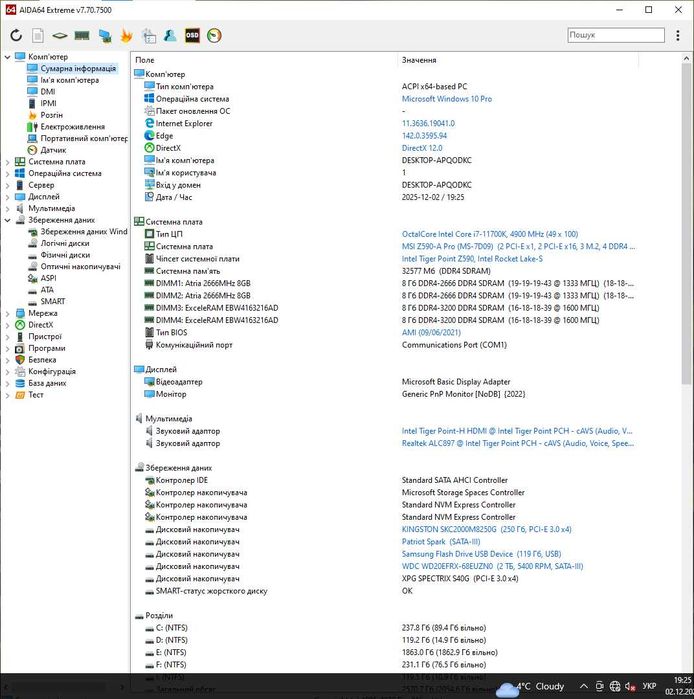Image resolution: width=694 pixels, height=699 pixels.
Task: Open the SMART tree item
Action: 53,301
